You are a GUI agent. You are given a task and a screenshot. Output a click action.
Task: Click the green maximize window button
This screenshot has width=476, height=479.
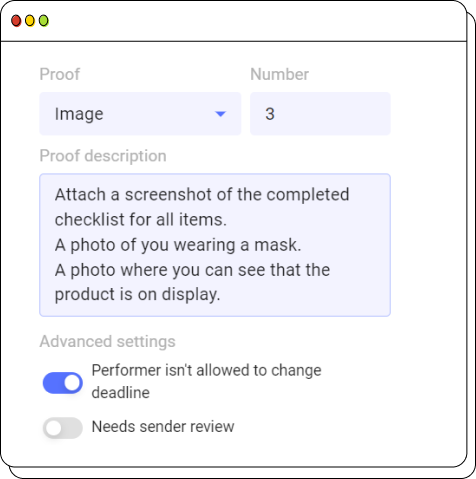pyautogui.click(x=44, y=21)
